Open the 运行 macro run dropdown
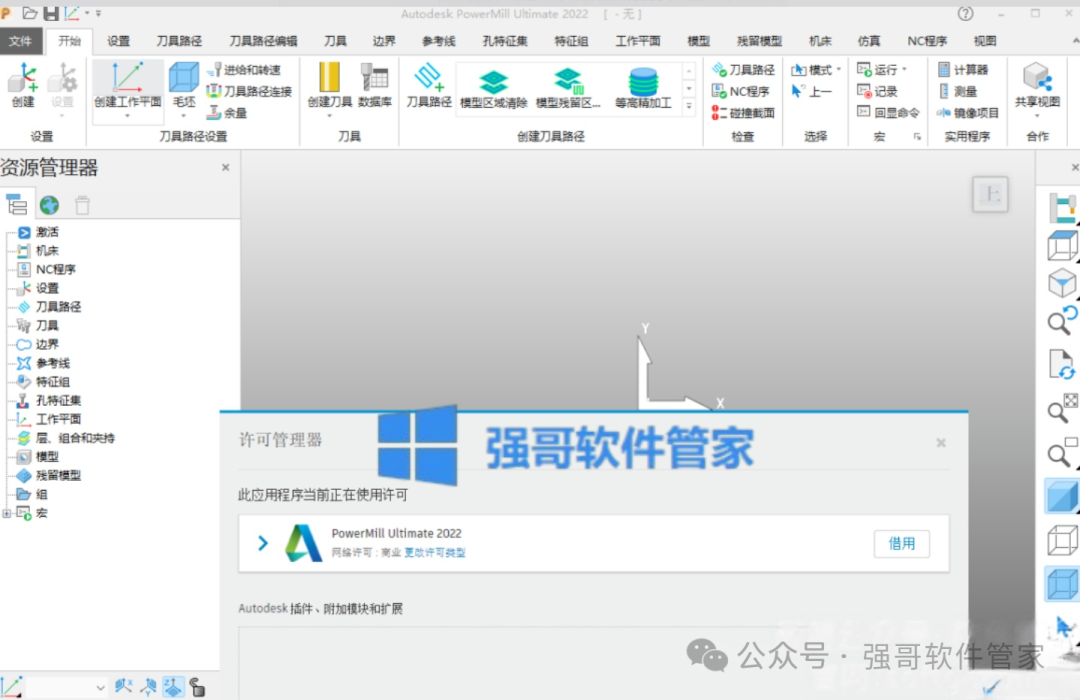Screen dimensions: 1080x700 tap(882, 70)
